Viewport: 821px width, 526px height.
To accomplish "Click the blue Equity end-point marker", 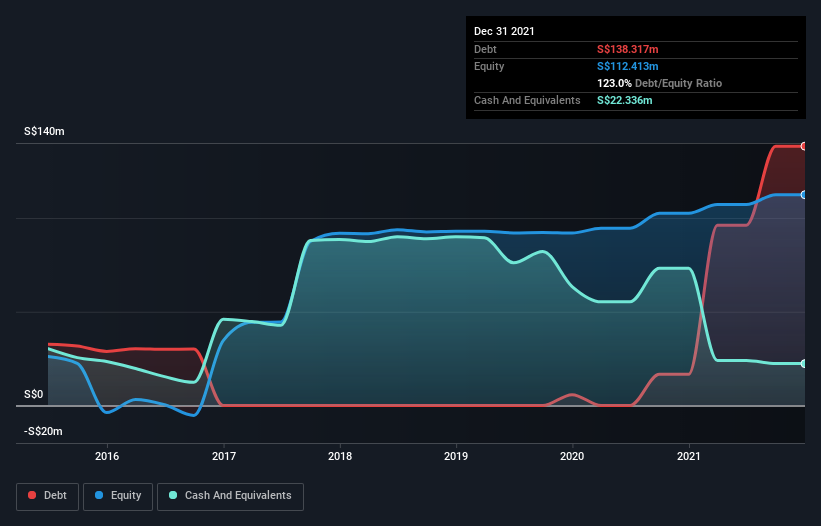I will (804, 195).
